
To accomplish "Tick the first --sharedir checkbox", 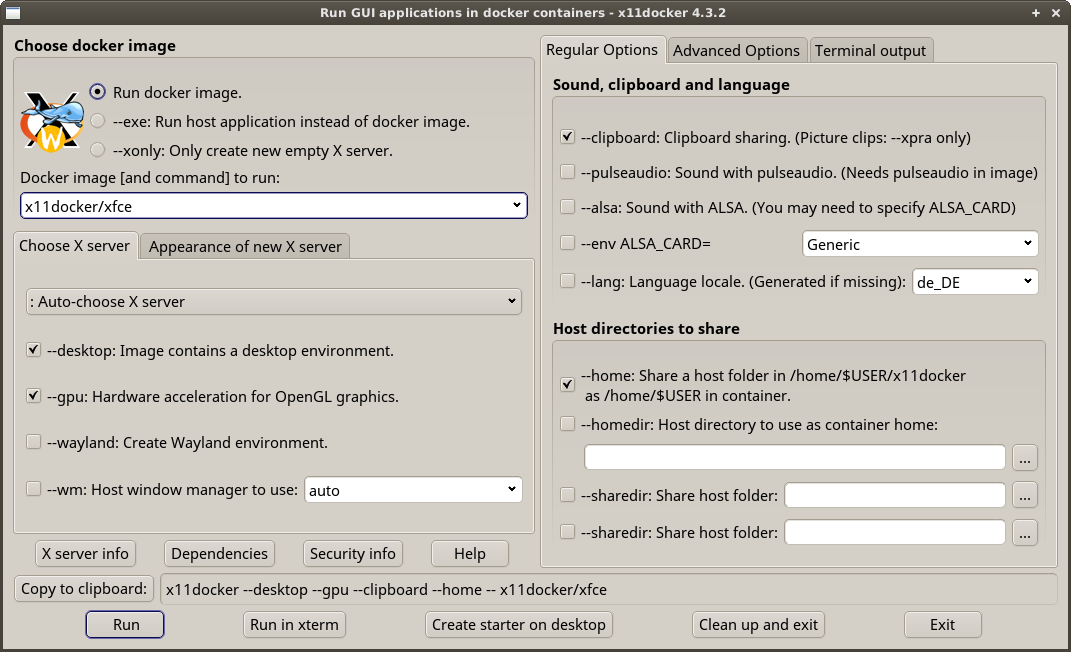I will click(x=568, y=494).
